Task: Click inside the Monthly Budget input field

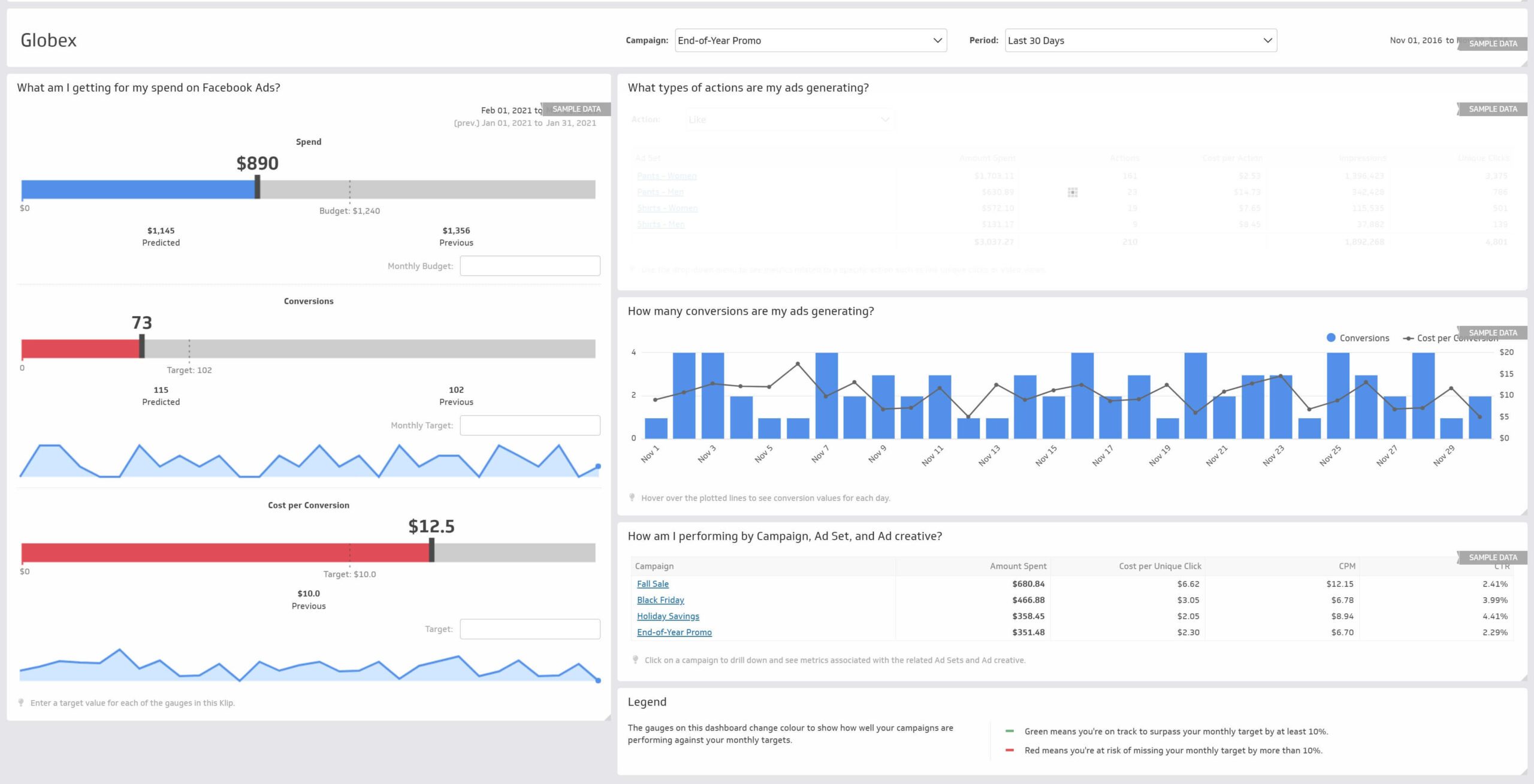Action: [529, 265]
